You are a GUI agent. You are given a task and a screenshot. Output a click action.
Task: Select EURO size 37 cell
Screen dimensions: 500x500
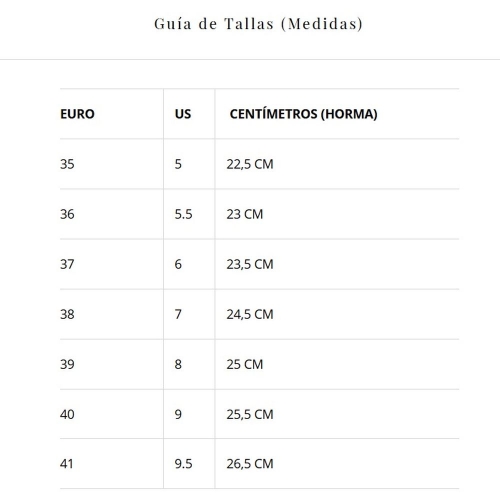[x=67, y=264]
